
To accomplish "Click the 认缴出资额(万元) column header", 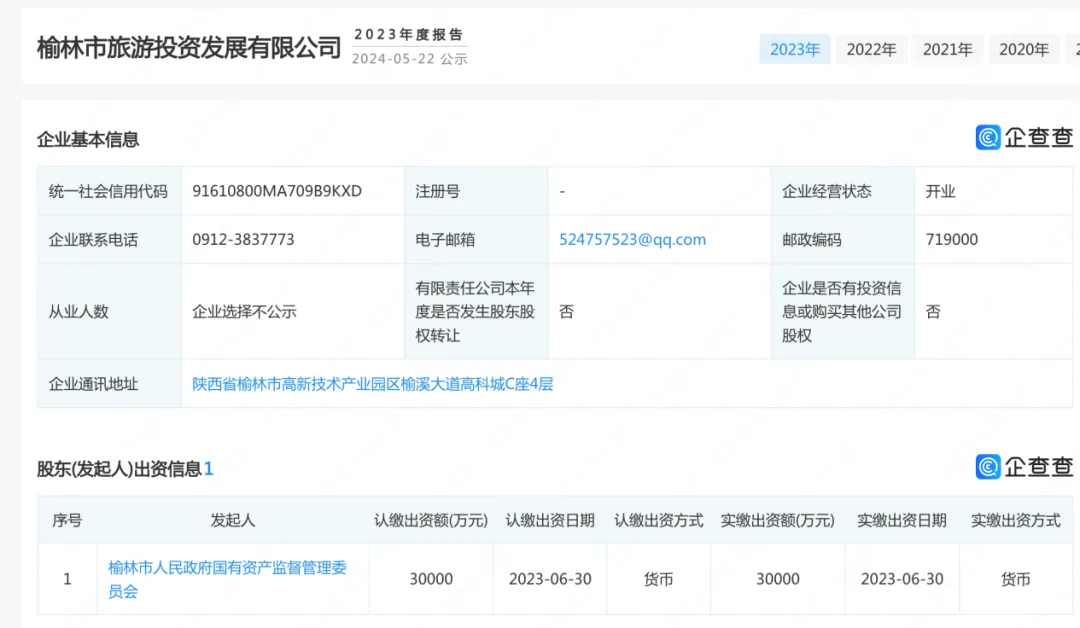I will (x=431, y=521).
